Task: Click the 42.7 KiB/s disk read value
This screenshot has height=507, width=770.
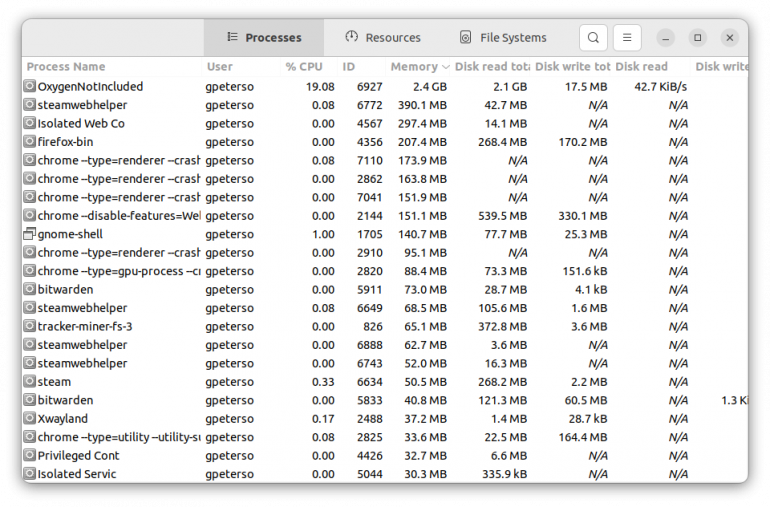Action: pos(660,87)
